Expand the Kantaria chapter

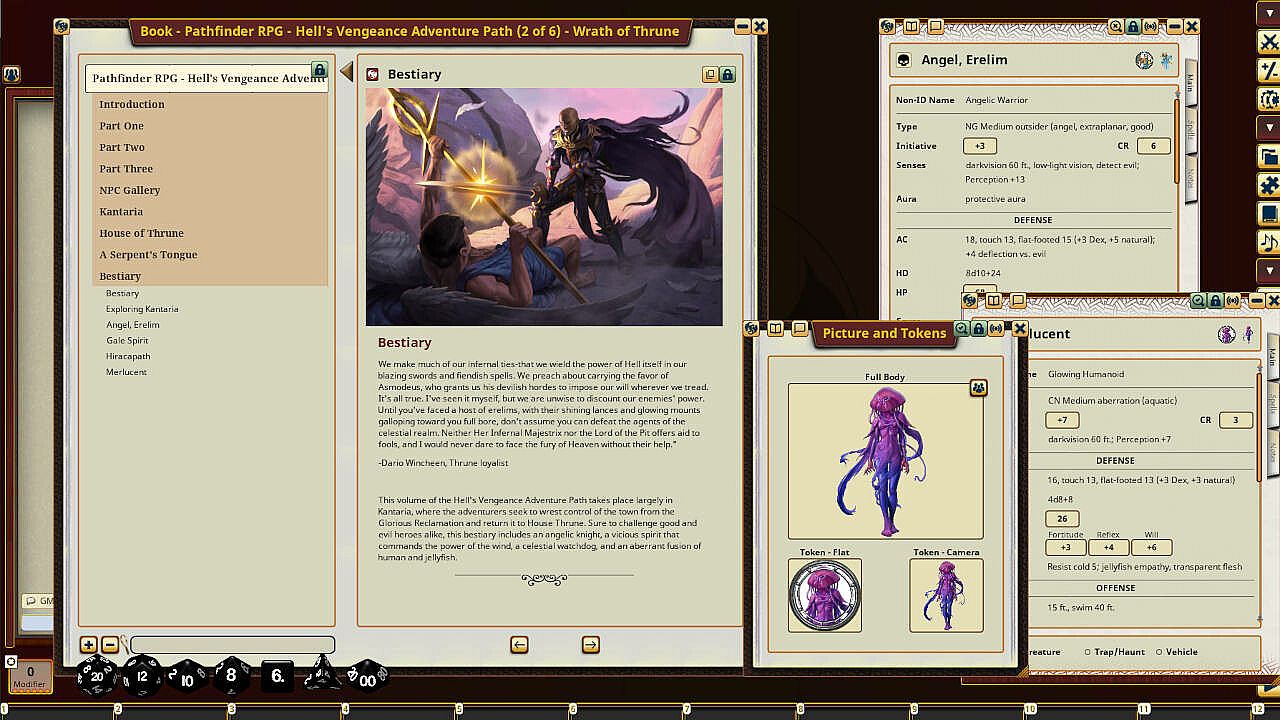(210, 212)
